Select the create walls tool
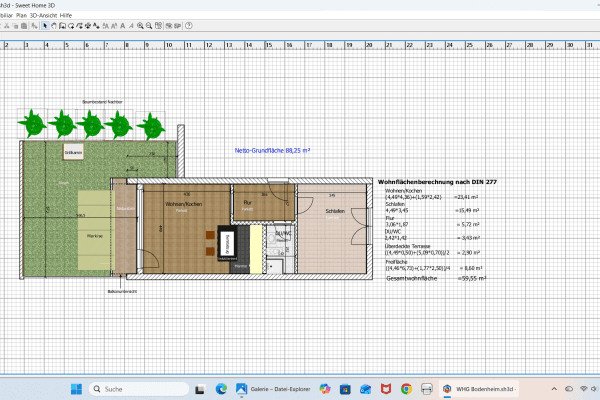 tap(62, 26)
